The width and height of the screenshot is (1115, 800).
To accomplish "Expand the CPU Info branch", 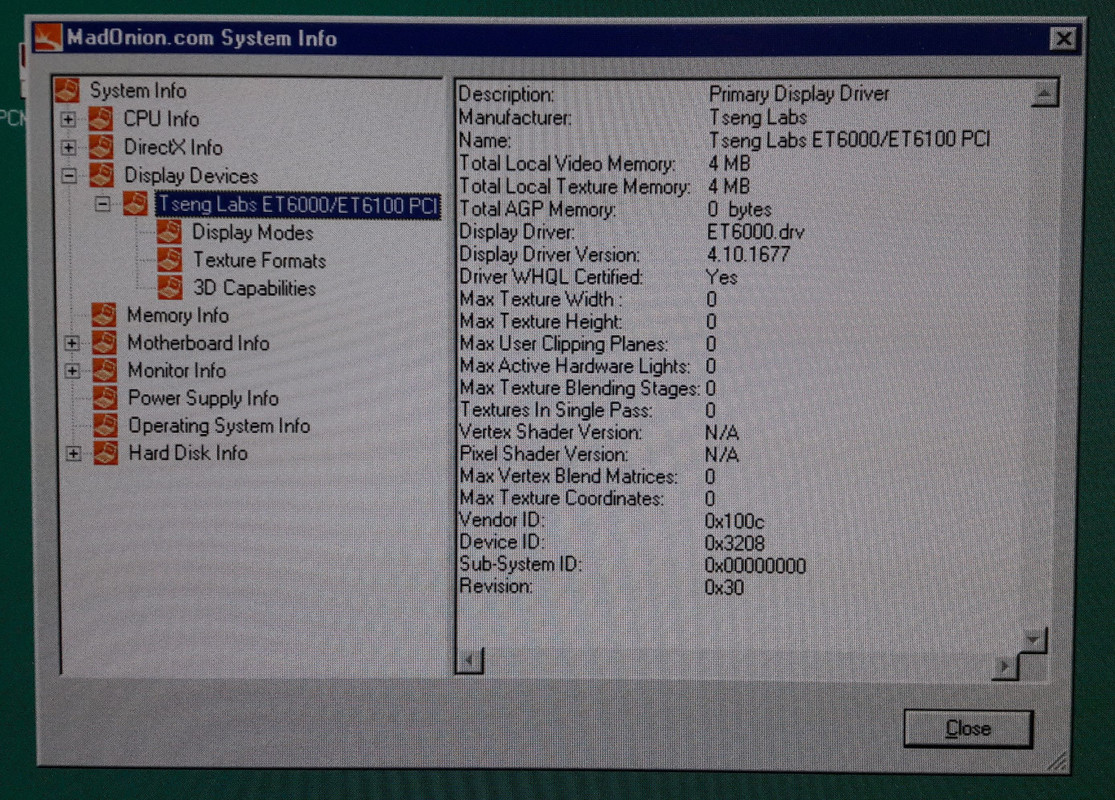I will [68, 119].
